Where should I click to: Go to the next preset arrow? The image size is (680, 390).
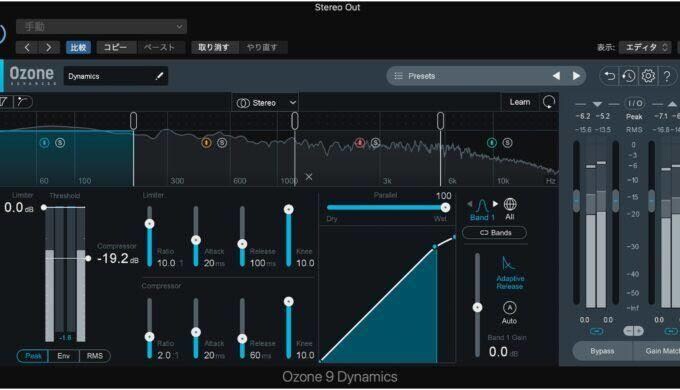click(x=576, y=76)
